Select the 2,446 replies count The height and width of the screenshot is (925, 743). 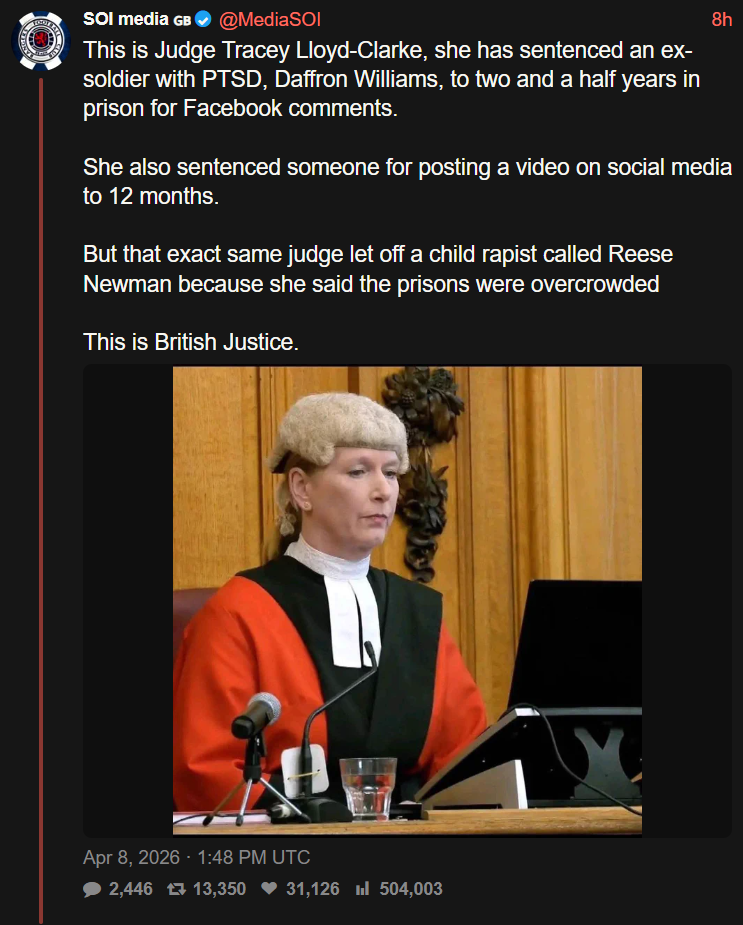(130, 889)
